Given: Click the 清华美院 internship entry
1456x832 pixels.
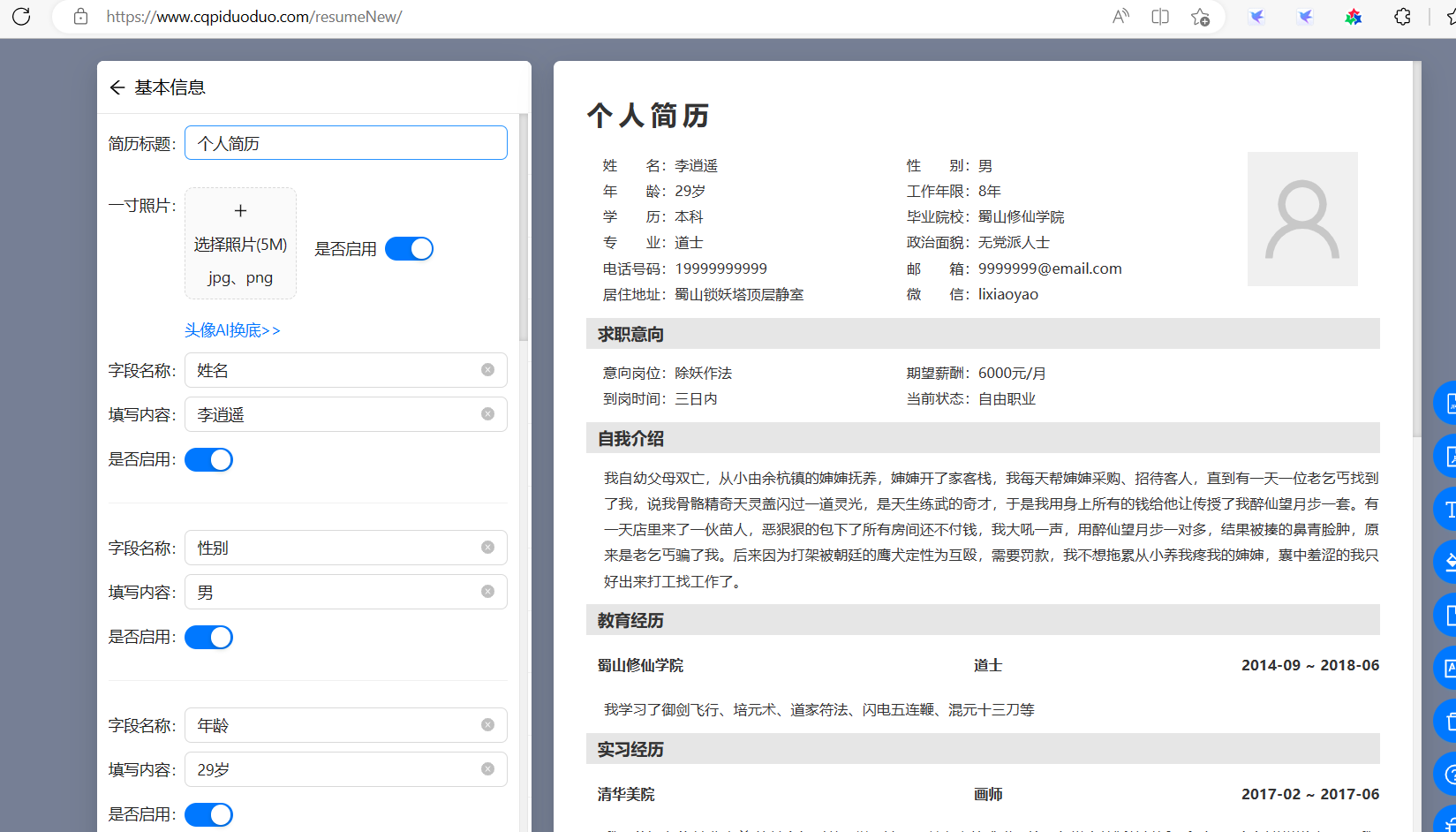Looking at the screenshot, I should coord(626,794).
